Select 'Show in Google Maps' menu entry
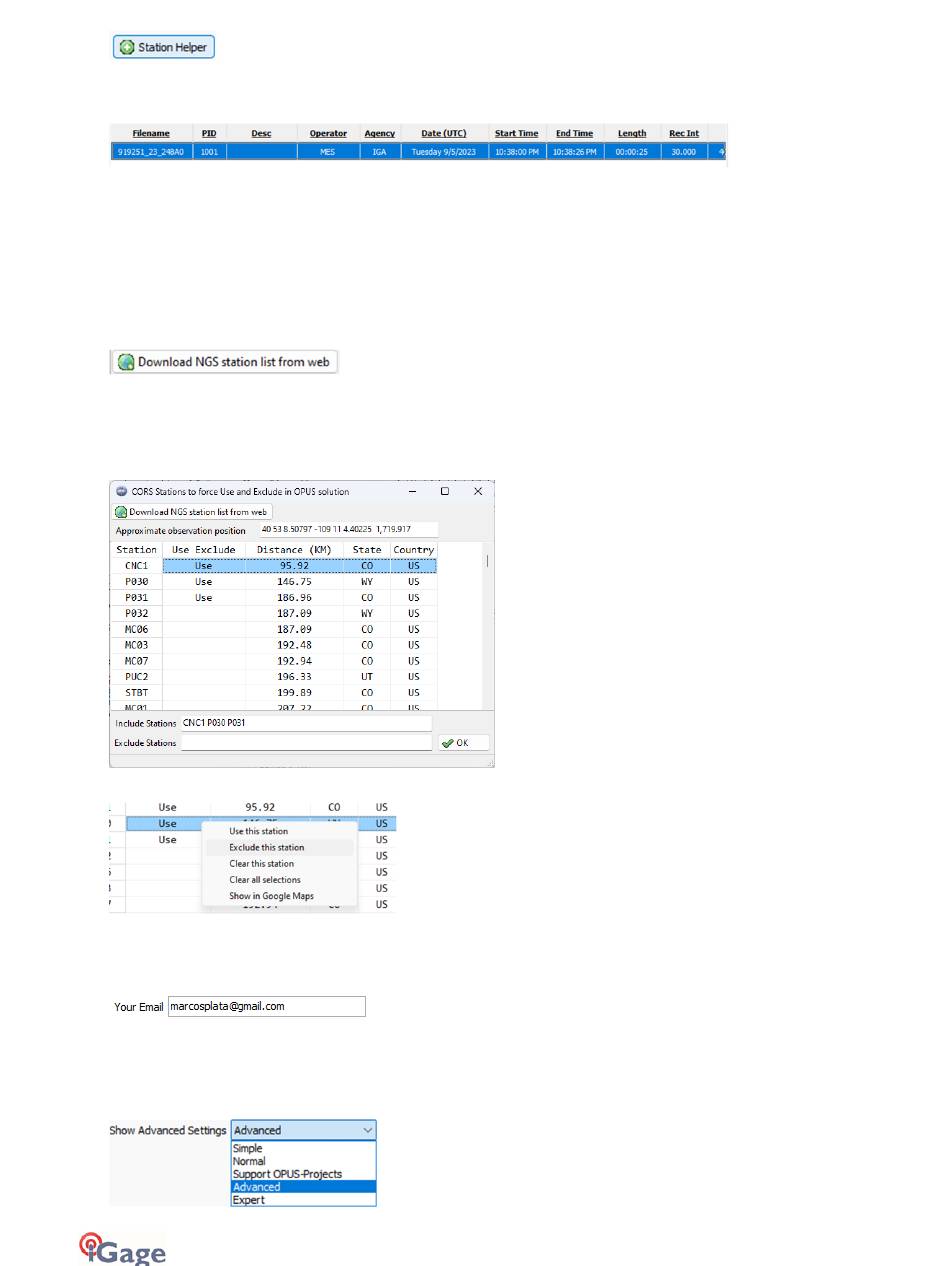The width and height of the screenshot is (950, 1266). point(271,896)
